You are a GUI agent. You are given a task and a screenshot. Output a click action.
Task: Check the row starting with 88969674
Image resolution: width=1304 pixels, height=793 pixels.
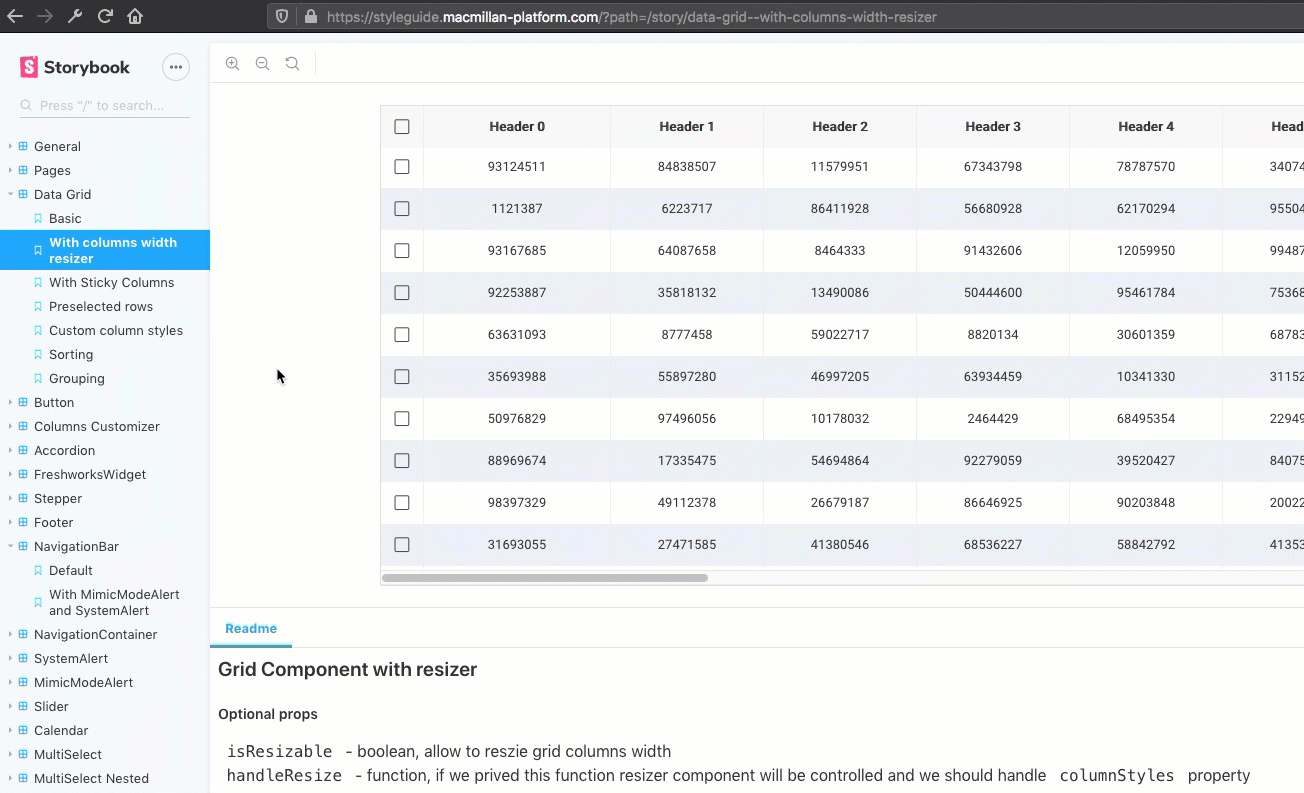click(x=402, y=461)
